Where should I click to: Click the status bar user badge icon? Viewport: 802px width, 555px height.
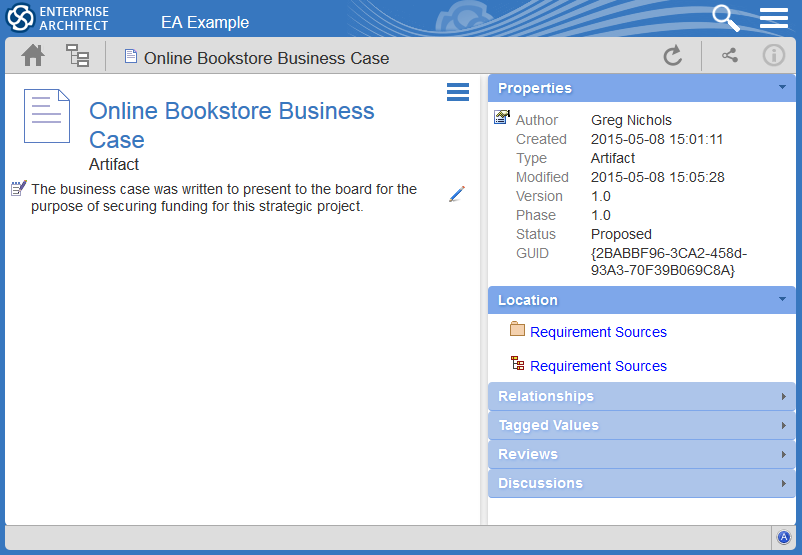point(784,538)
